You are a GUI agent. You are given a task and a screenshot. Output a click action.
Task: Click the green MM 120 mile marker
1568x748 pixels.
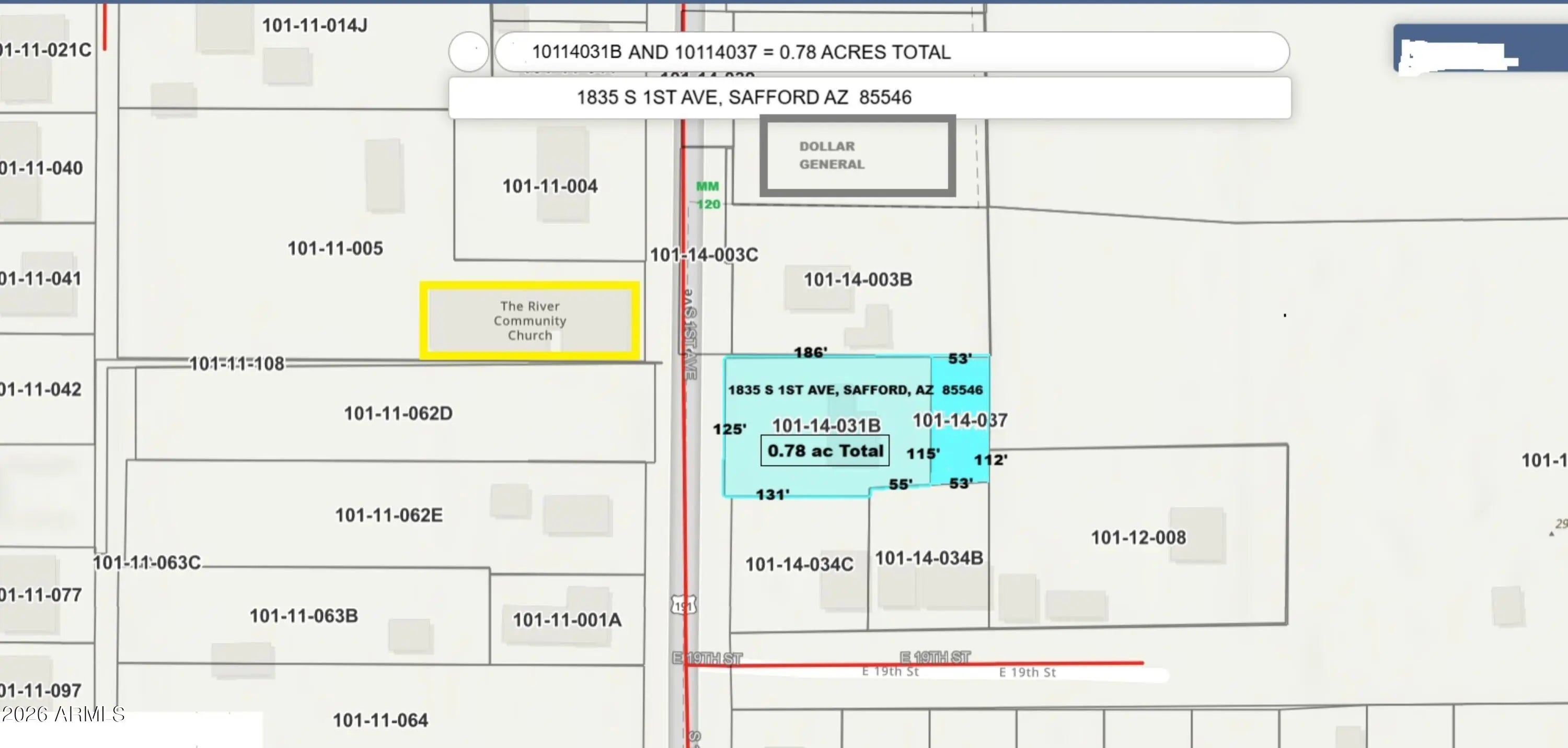pyautogui.click(x=708, y=195)
